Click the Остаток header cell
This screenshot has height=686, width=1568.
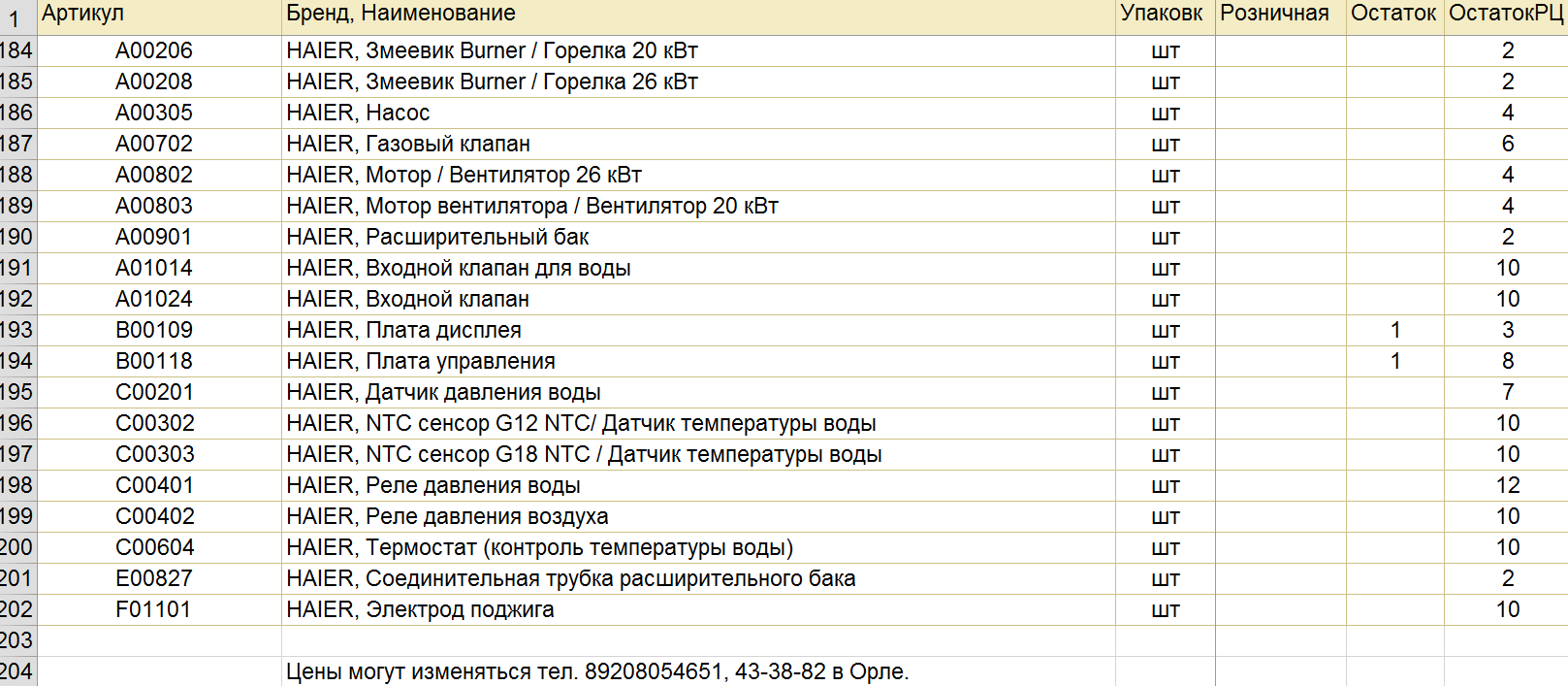tap(1395, 17)
